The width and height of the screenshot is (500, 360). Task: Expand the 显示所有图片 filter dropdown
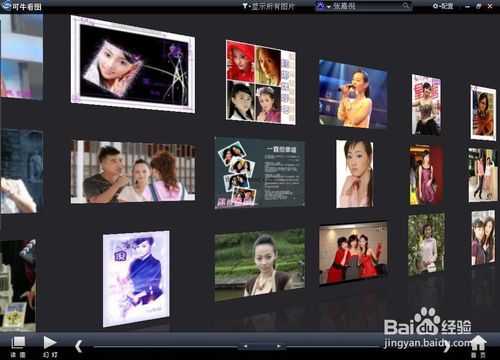point(268,6)
